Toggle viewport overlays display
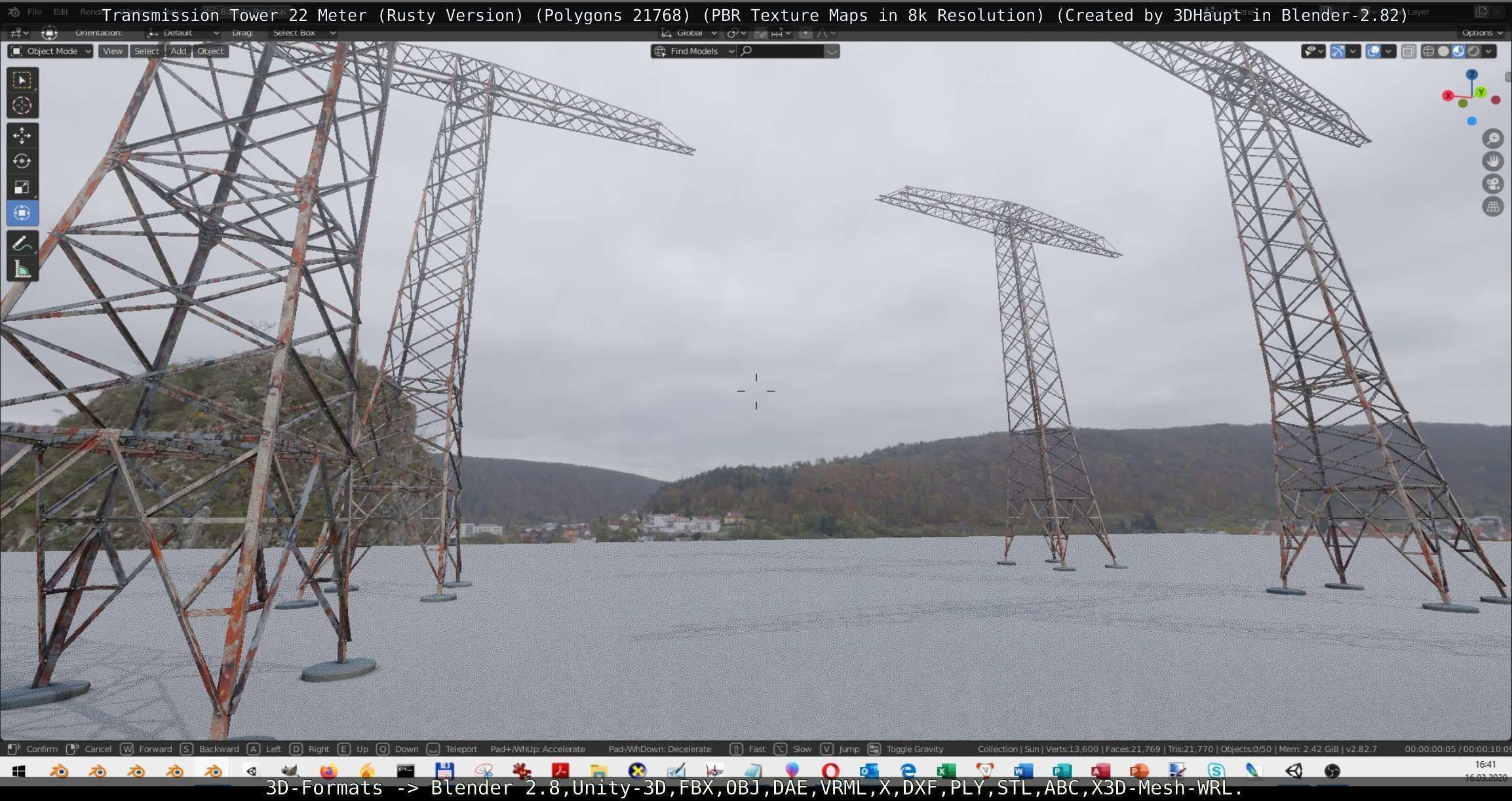Screen dimensions: 1512x801 point(1373,51)
